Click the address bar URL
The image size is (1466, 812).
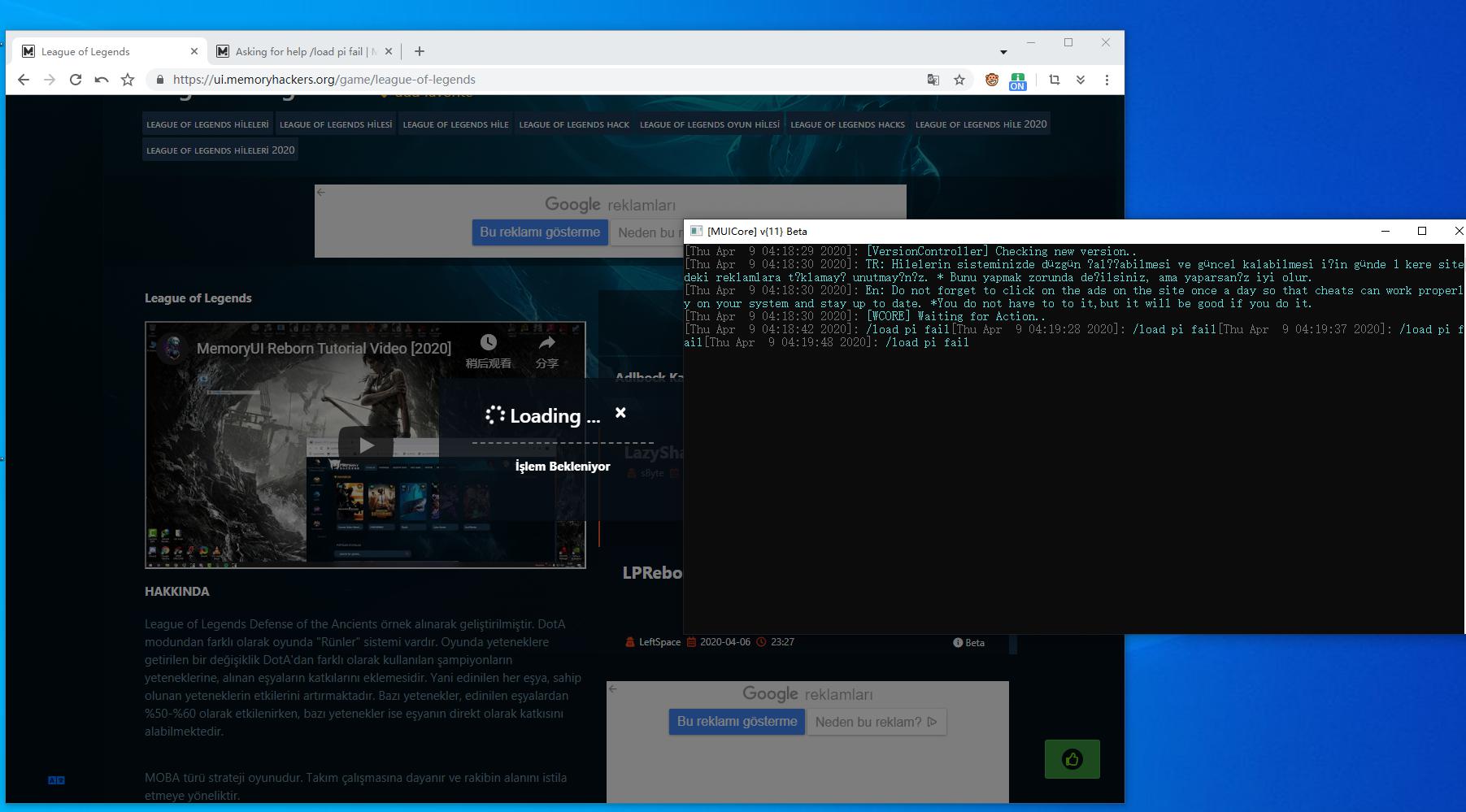click(324, 80)
